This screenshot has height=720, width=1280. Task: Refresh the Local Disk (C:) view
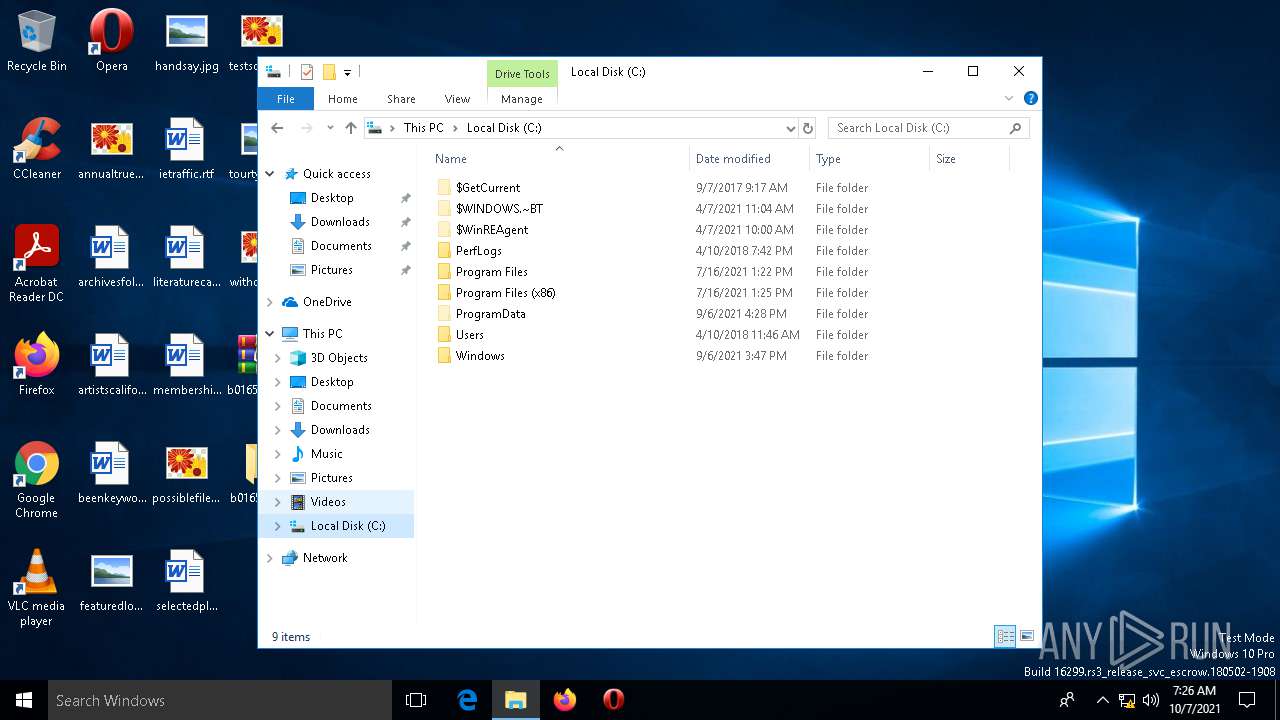[x=808, y=128]
